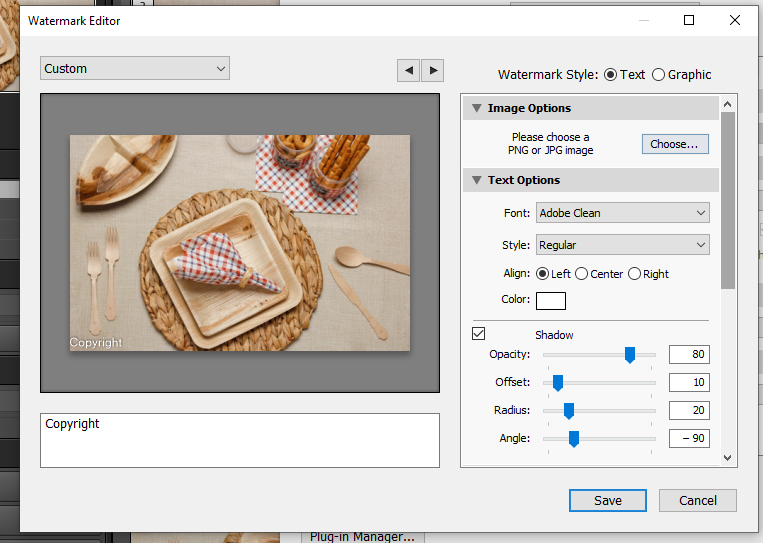Set text alignment to Right

(x=634, y=274)
